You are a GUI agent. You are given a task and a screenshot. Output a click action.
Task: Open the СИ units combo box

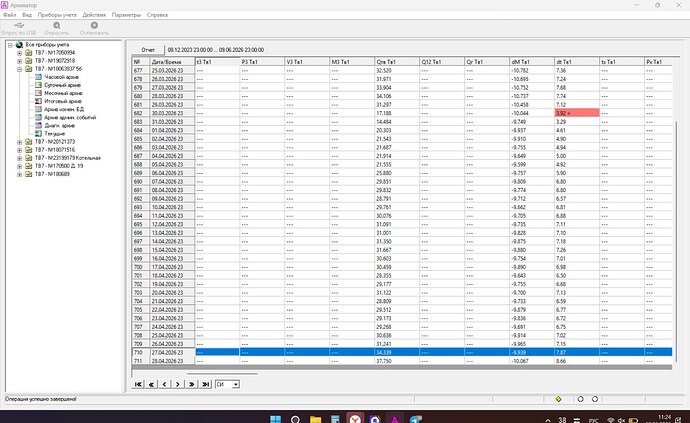[x=227, y=384]
